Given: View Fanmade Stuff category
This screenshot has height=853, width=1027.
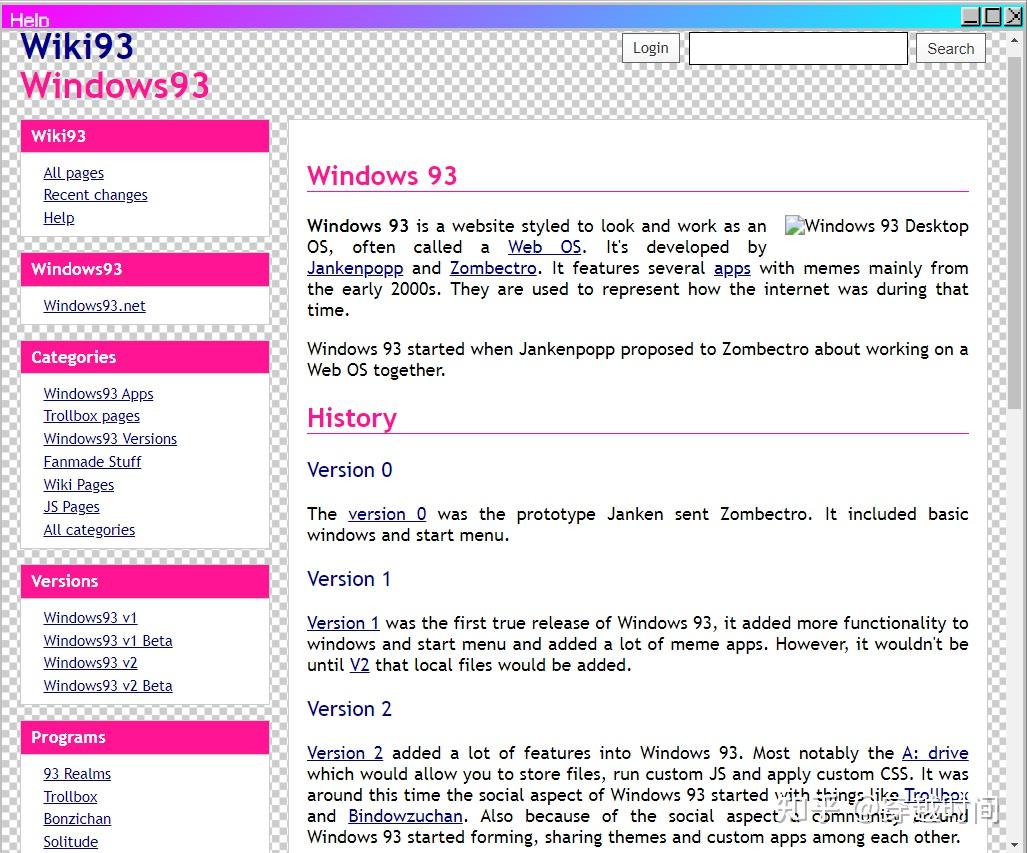Looking at the screenshot, I should pyautogui.click(x=92, y=461).
